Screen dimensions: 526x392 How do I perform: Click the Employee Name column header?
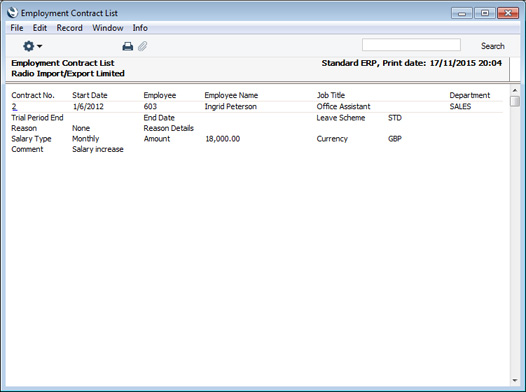point(231,95)
